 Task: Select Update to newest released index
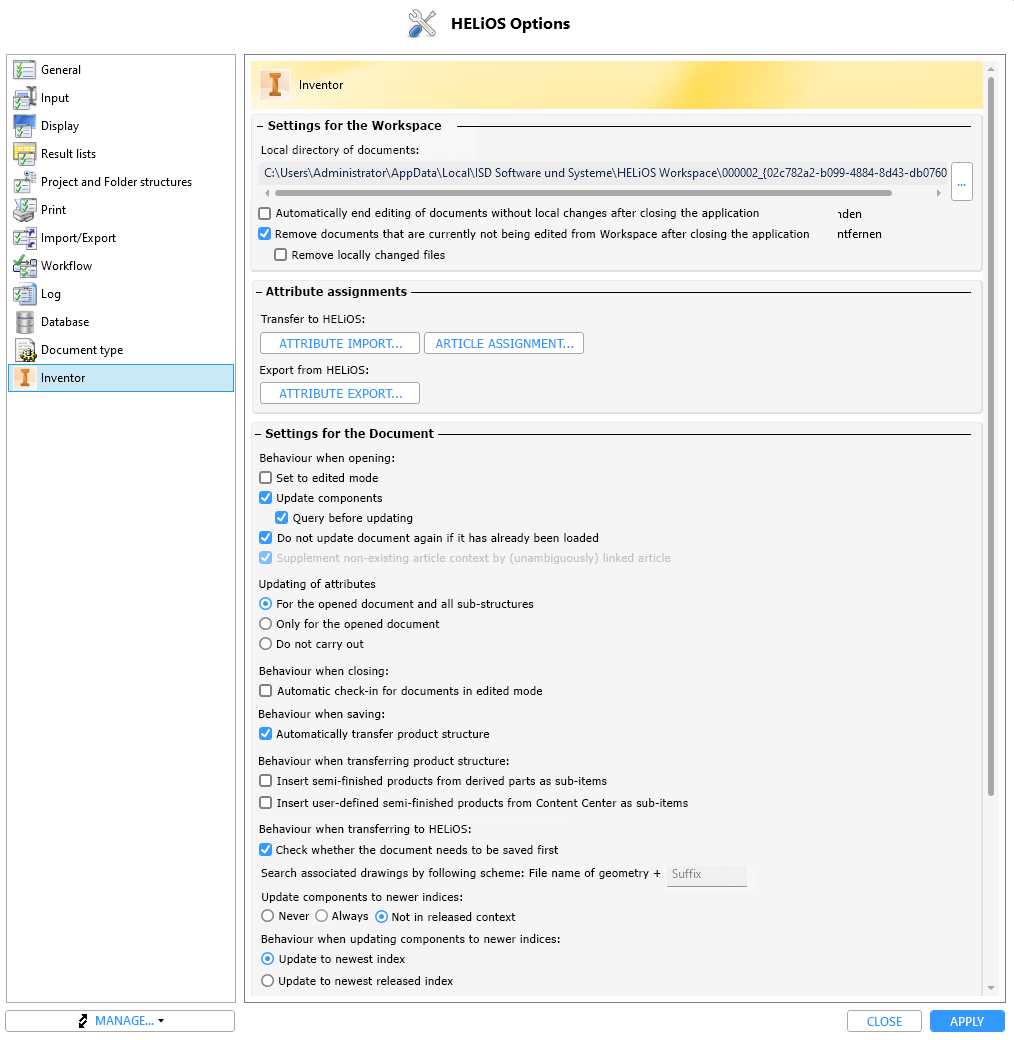267,980
